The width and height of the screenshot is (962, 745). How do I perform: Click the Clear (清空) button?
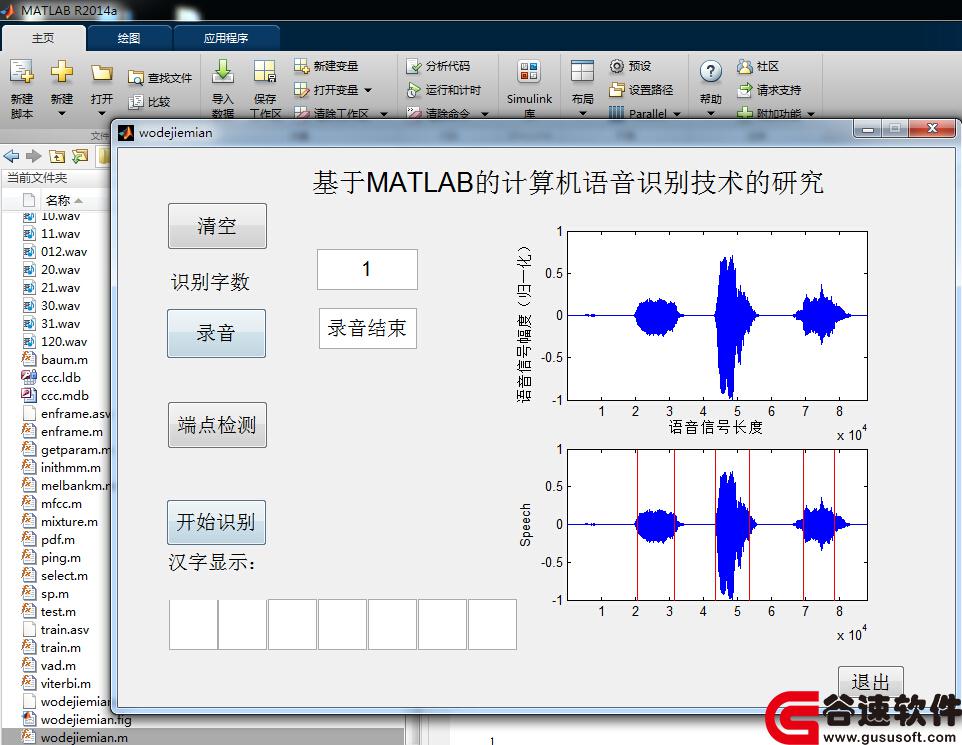[x=217, y=226]
